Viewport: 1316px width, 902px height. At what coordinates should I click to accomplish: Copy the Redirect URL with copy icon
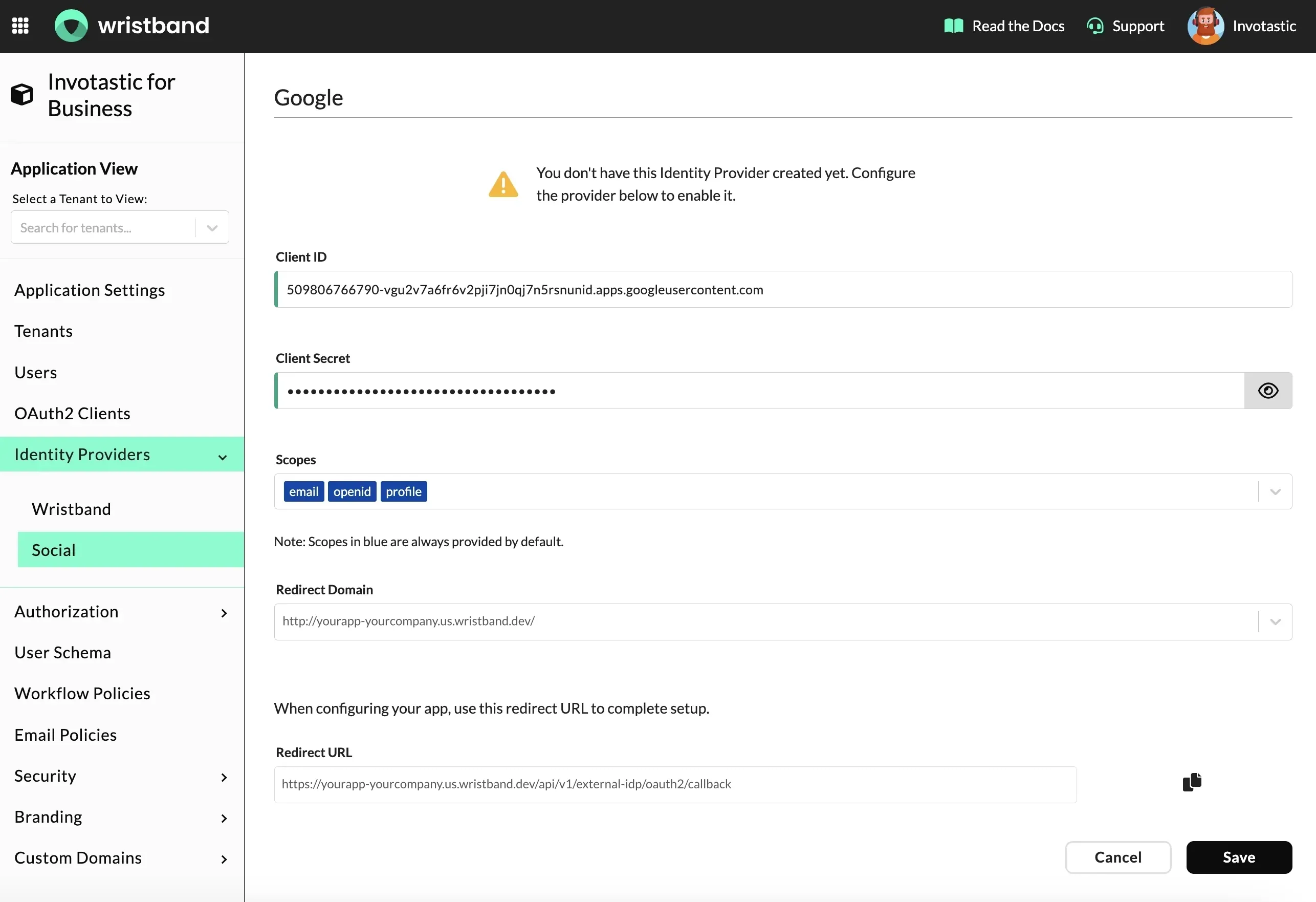click(x=1192, y=782)
